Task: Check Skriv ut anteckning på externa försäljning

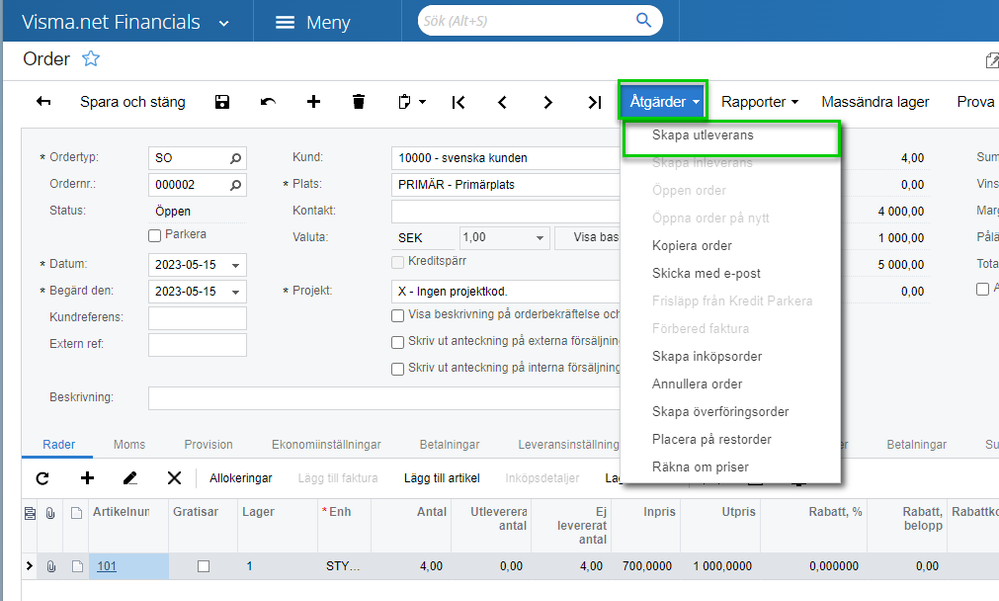Action: (x=398, y=342)
